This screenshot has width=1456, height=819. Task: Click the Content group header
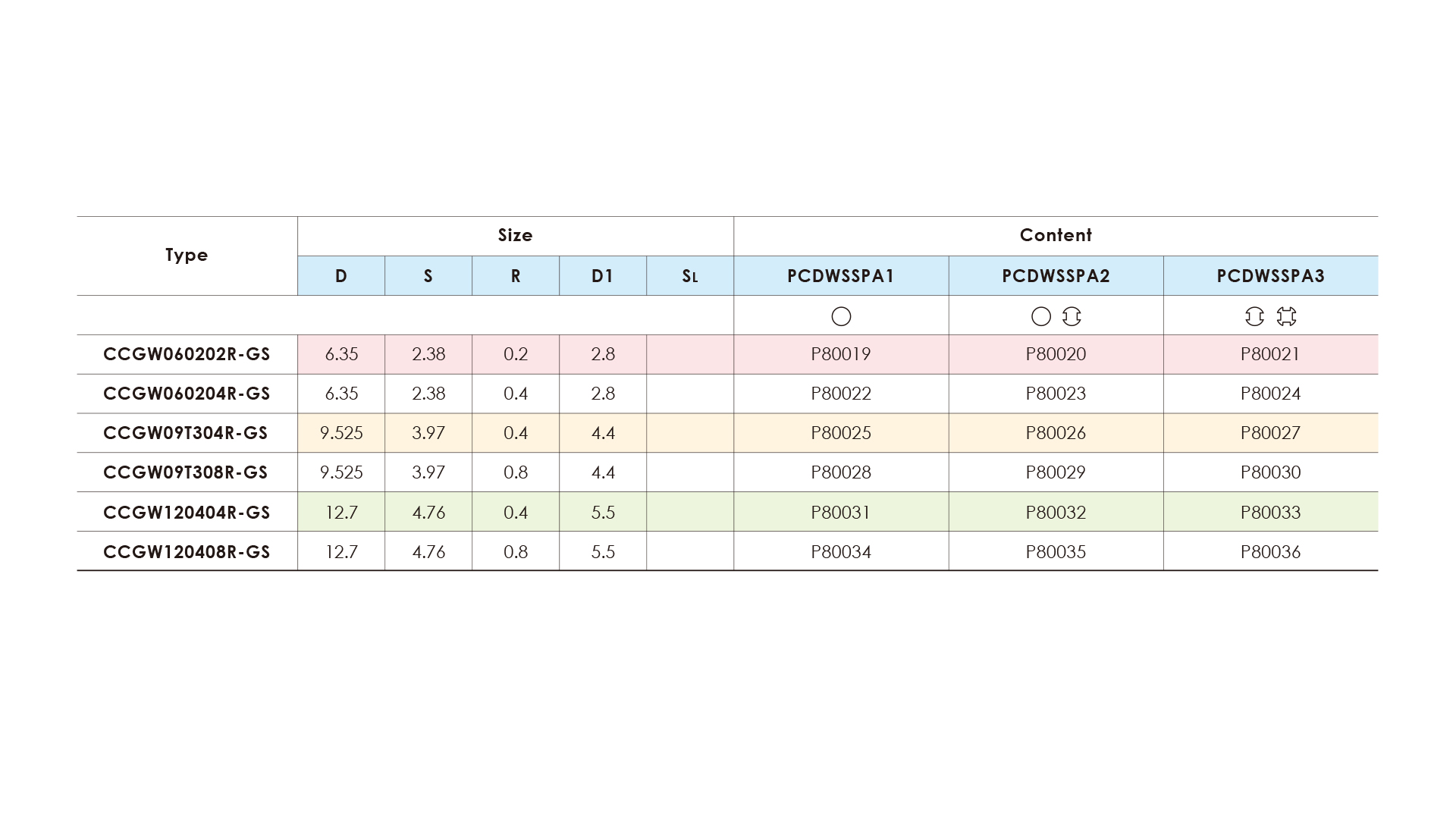click(1056, 236)
